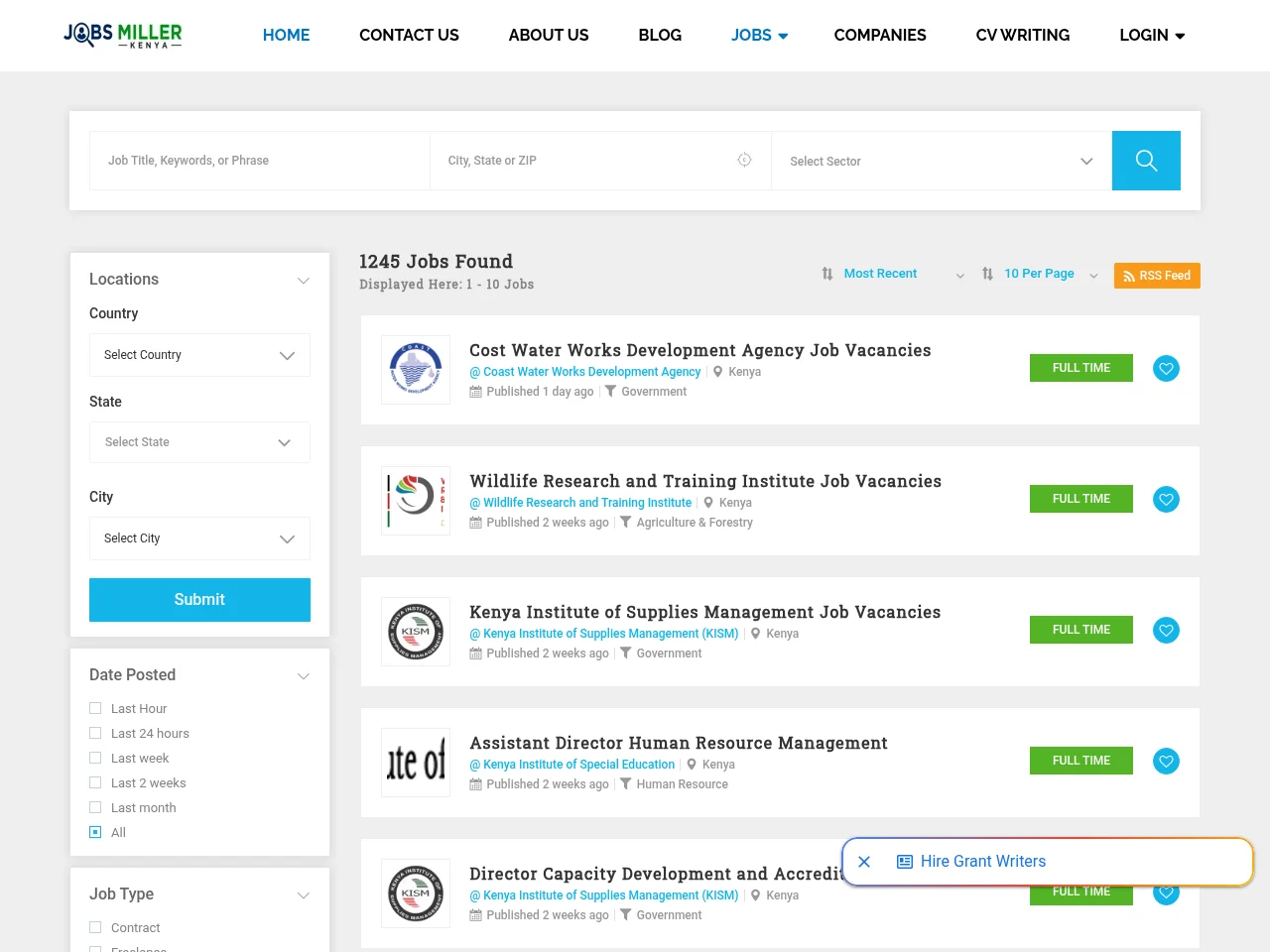This screenshot has width=1270, height=952.
Task: Open COMPANIES page
Action: pos(880,35)
